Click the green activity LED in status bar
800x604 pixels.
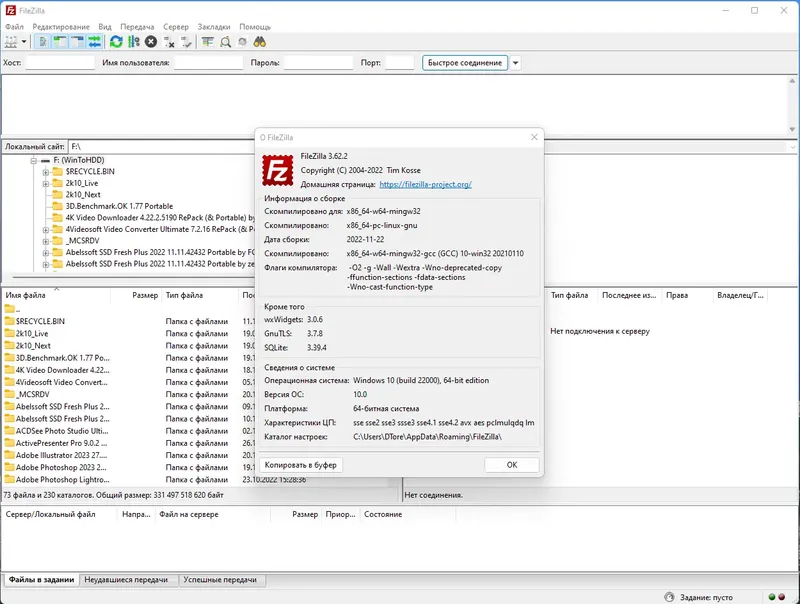[771, 597]
